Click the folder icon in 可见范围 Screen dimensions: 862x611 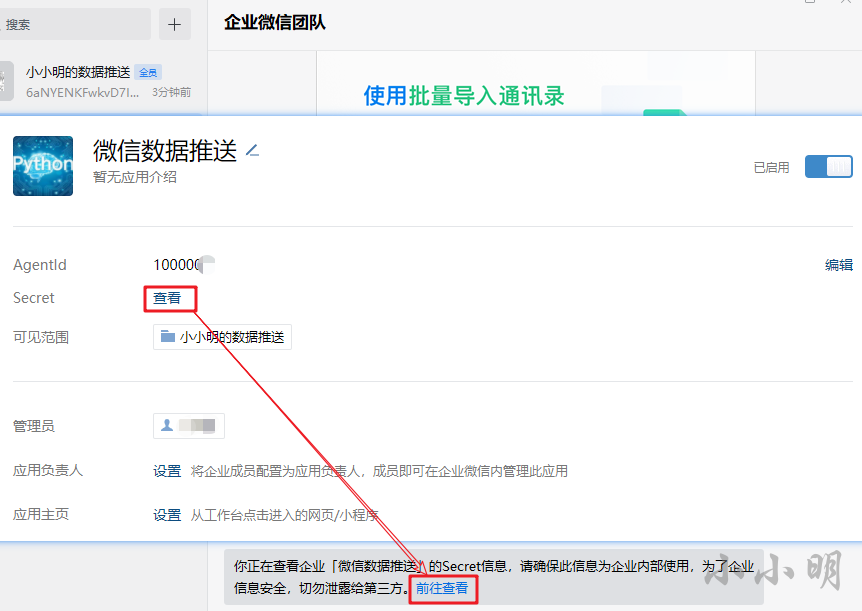click(x=168, y=336)
